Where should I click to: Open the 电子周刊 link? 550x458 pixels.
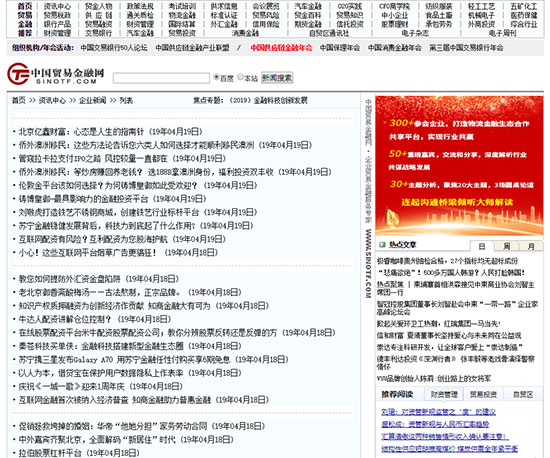[502, 33]
